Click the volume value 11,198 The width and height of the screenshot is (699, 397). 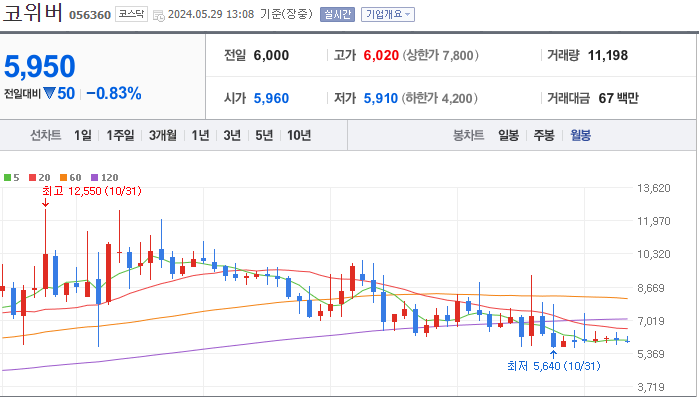click(x=608, y=55)
